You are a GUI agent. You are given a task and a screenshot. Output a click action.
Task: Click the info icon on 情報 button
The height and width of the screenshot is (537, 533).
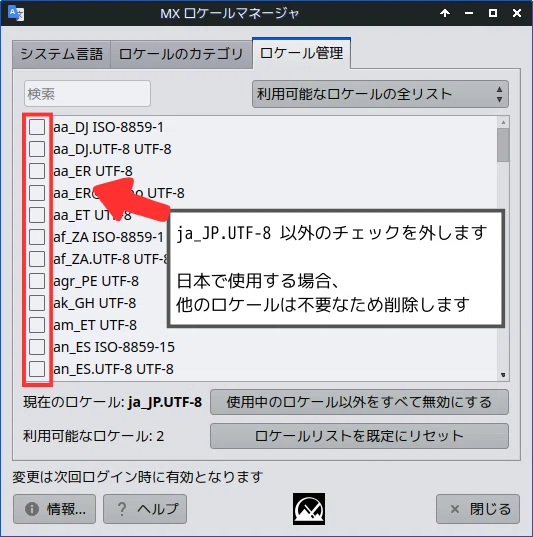tap(32, 509)
